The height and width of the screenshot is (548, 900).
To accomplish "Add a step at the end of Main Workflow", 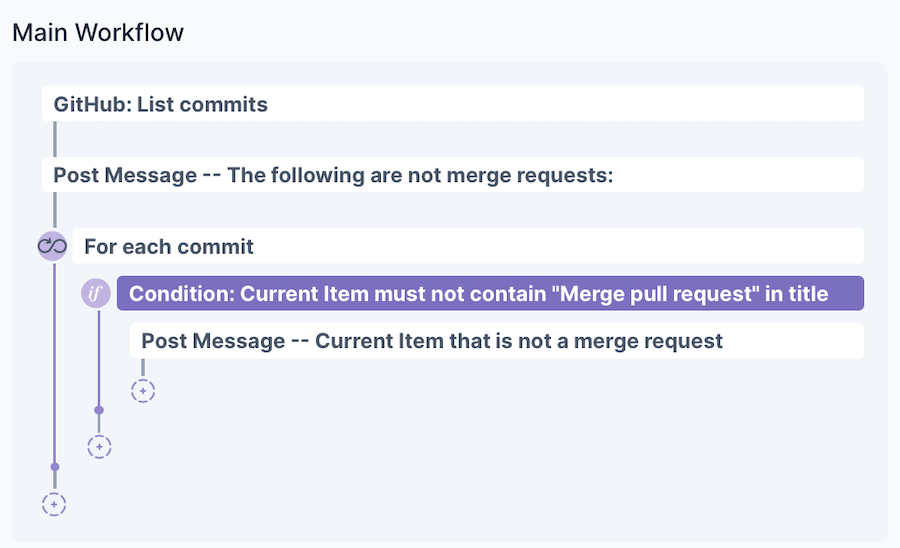I will 54,505.
